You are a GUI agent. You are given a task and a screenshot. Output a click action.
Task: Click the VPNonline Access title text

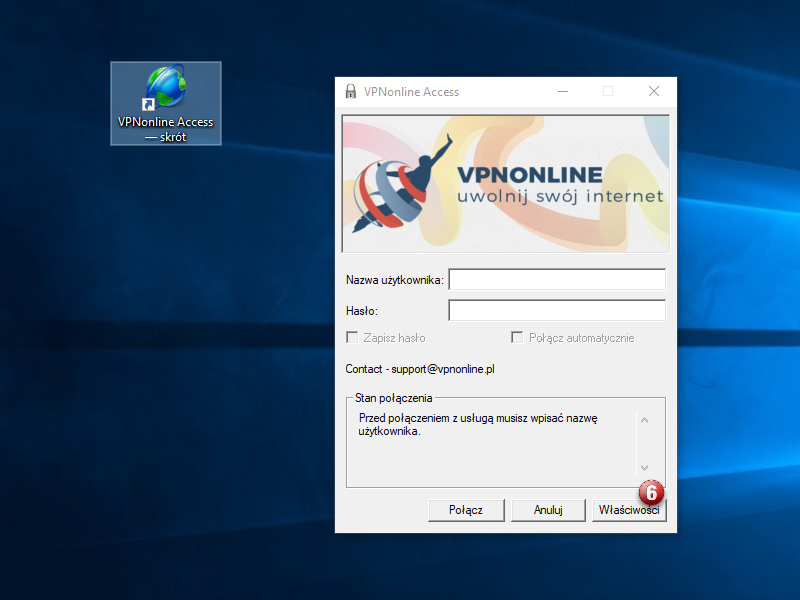click(x=411, y=92)
